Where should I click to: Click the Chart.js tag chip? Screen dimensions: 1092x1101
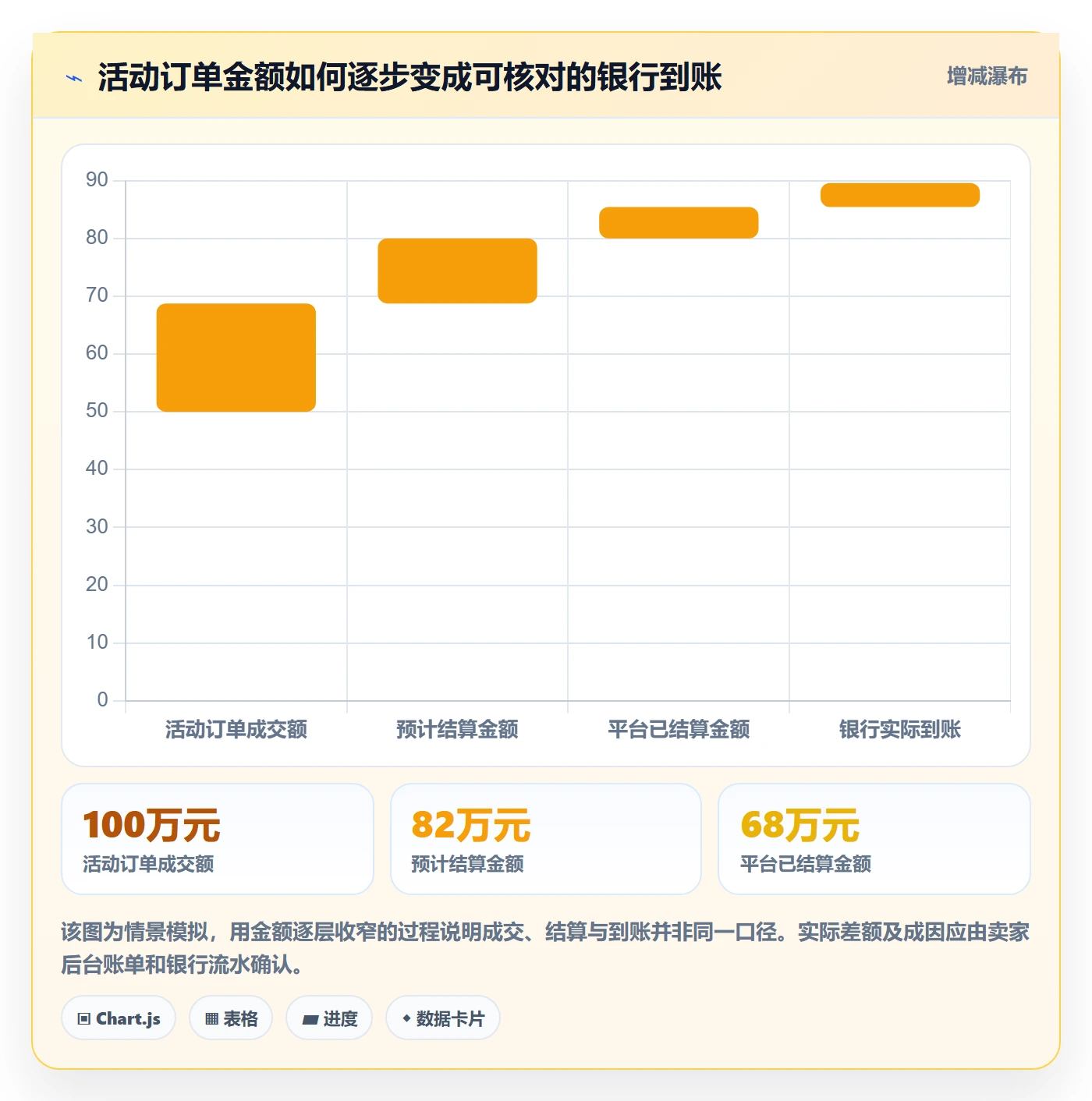click(119, 1018)
